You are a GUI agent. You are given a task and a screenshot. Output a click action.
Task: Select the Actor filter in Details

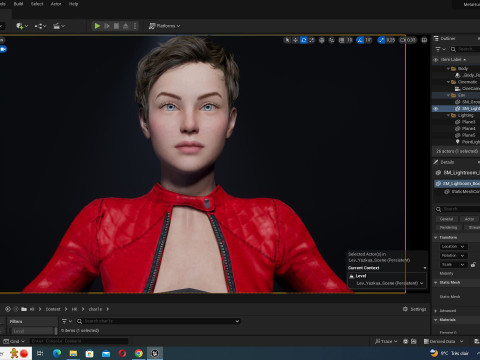[469, 219]
